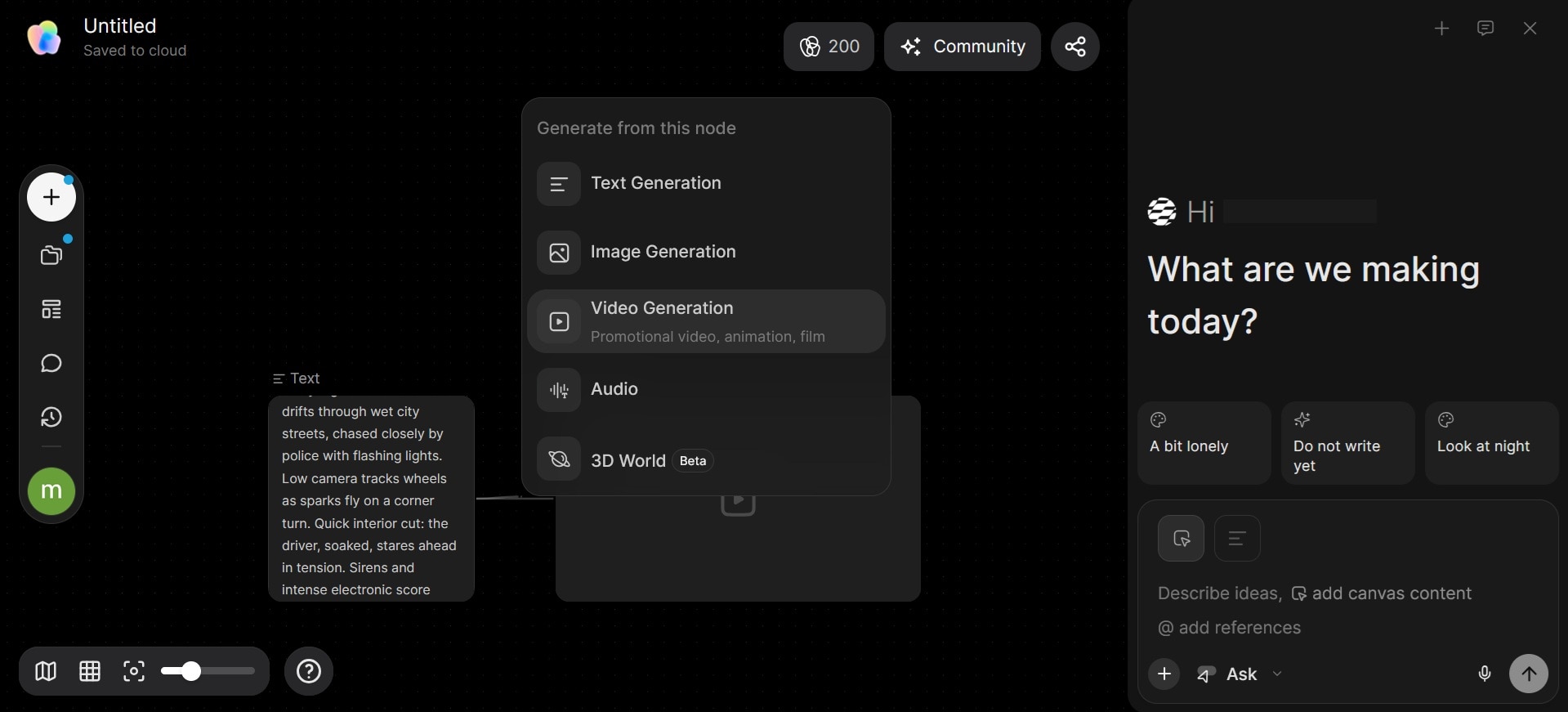Image resolution: width=1568 pixels, height=712 pixels.
Task: Open the chat bubble sidebar icon
Action: 51,363
